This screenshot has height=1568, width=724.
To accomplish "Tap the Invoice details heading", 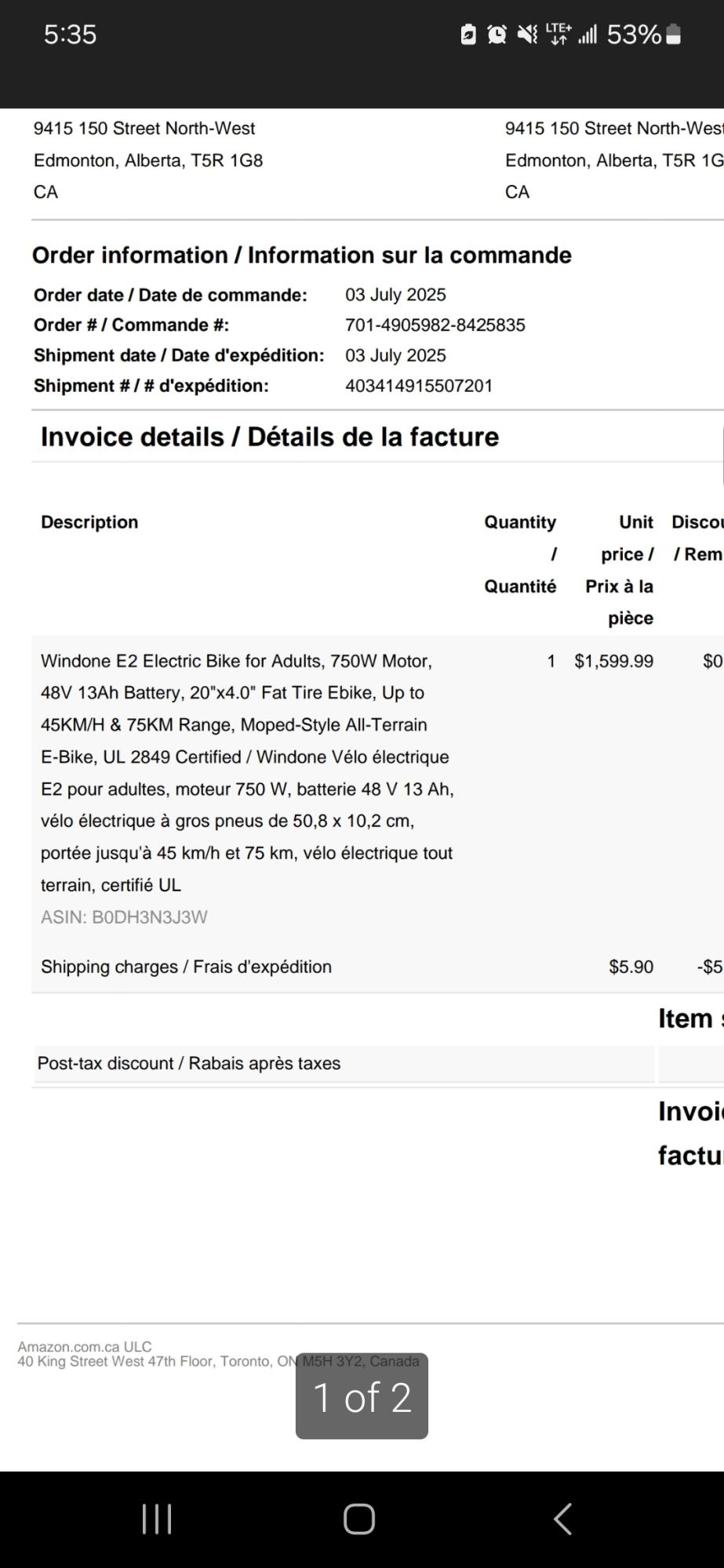I will pos(269,437).
